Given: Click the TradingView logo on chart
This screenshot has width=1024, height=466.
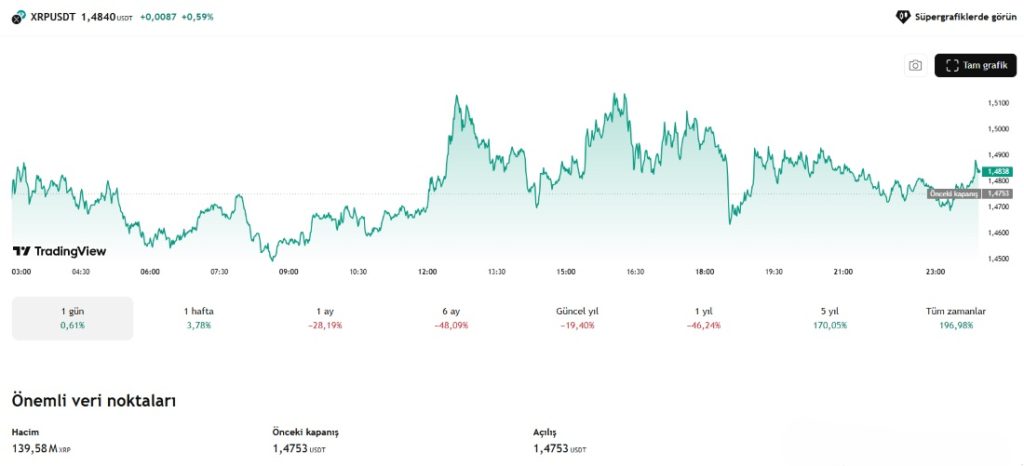Looking at the screenshot, I should [x=59, y=252].
